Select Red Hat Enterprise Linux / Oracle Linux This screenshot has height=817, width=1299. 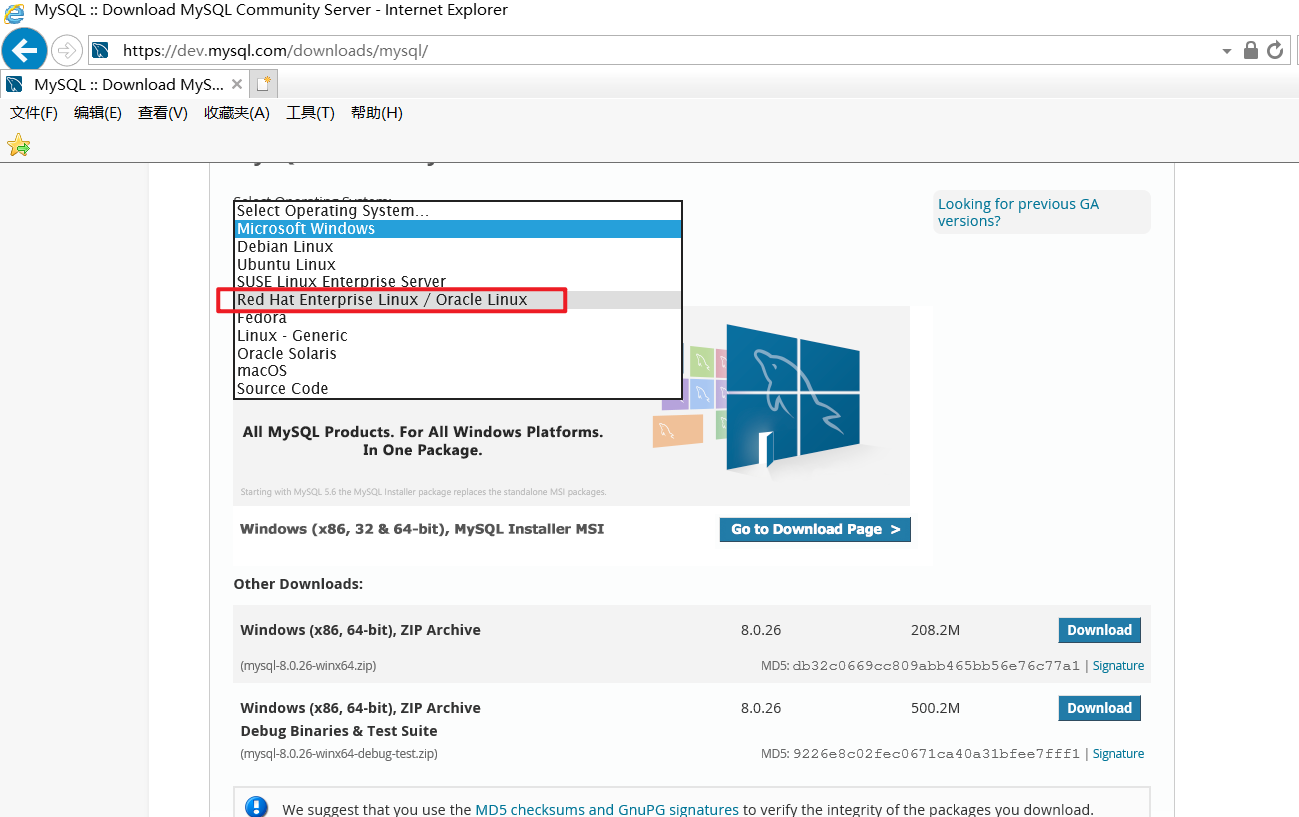pyautogui.click(x=458, y=300)
